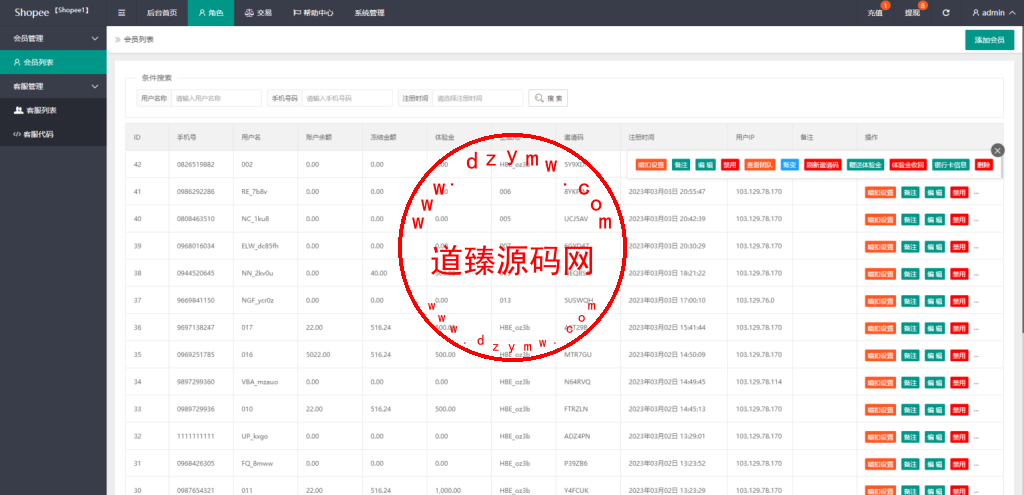Open 会员列表 in the sidebar

tap(54, 63)
